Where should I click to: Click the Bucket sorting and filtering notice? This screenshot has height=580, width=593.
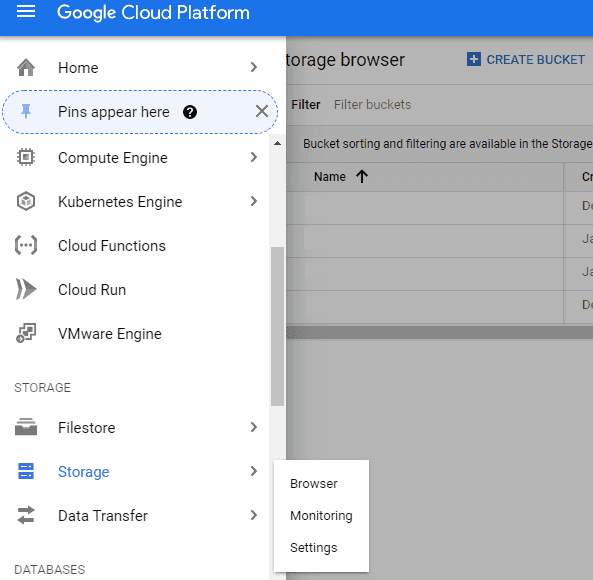448,144
